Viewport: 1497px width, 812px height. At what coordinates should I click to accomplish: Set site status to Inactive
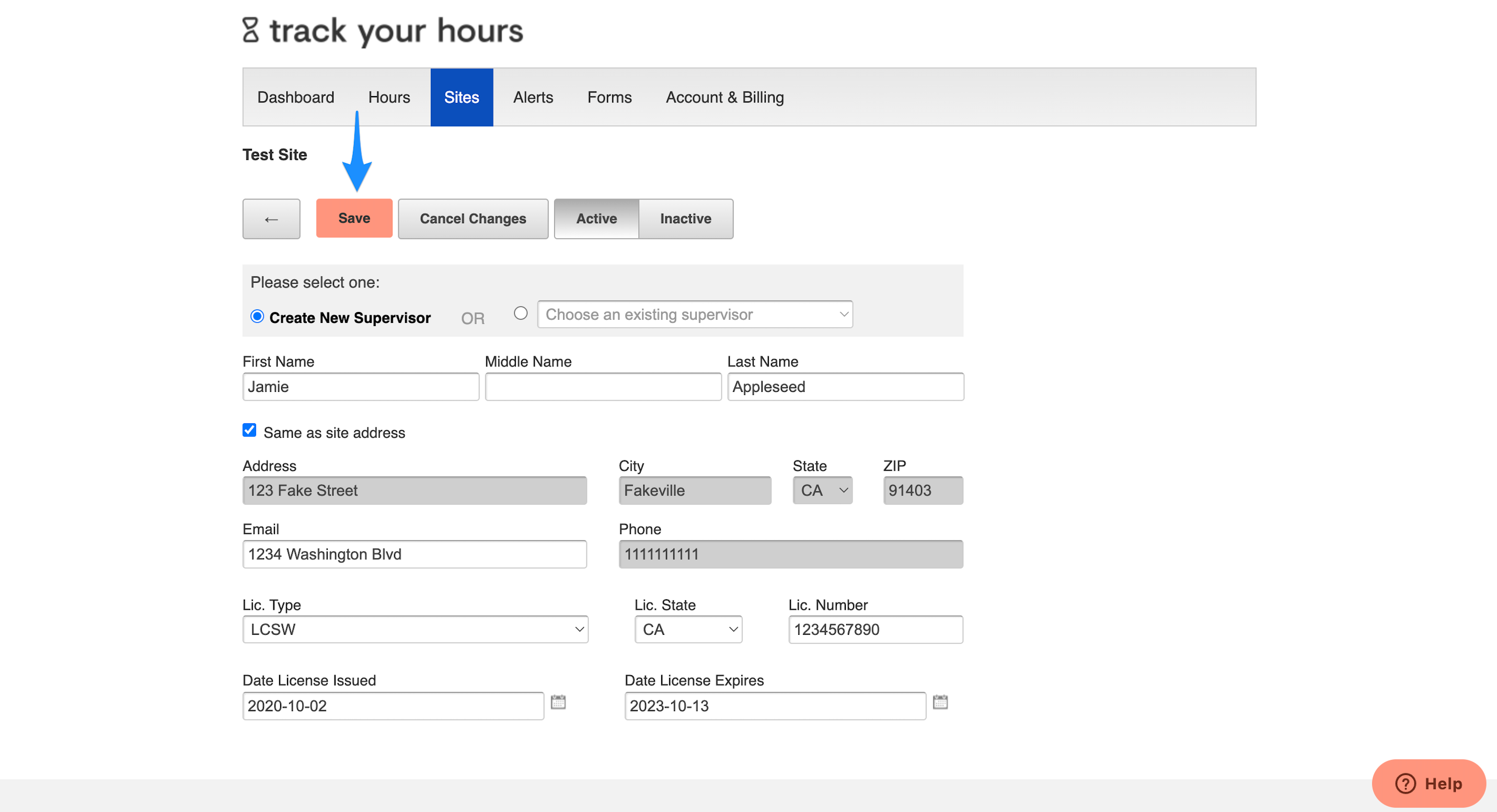(686, 219)
